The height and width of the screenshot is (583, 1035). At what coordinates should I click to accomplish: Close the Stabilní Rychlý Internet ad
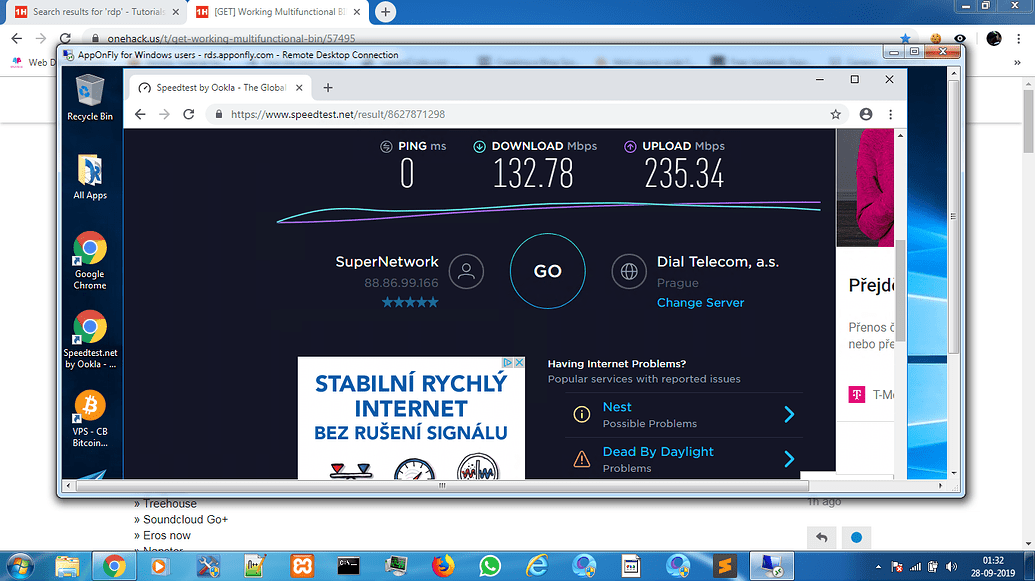pyautogui.click(x=519, y=362)
